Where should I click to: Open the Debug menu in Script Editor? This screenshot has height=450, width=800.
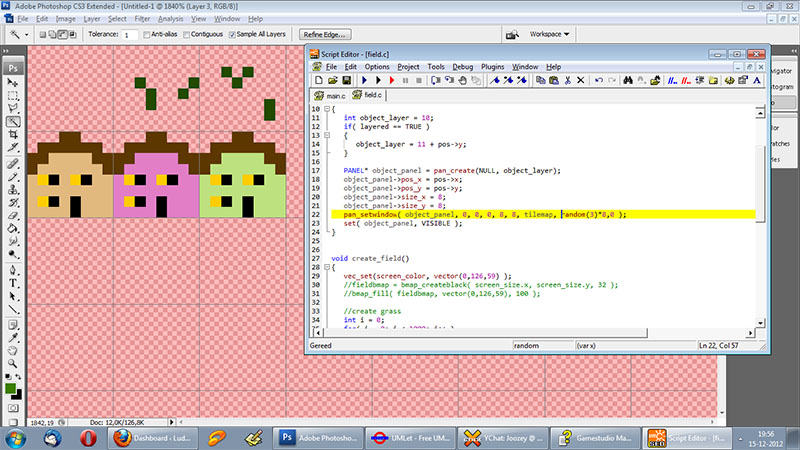[462, 66]
